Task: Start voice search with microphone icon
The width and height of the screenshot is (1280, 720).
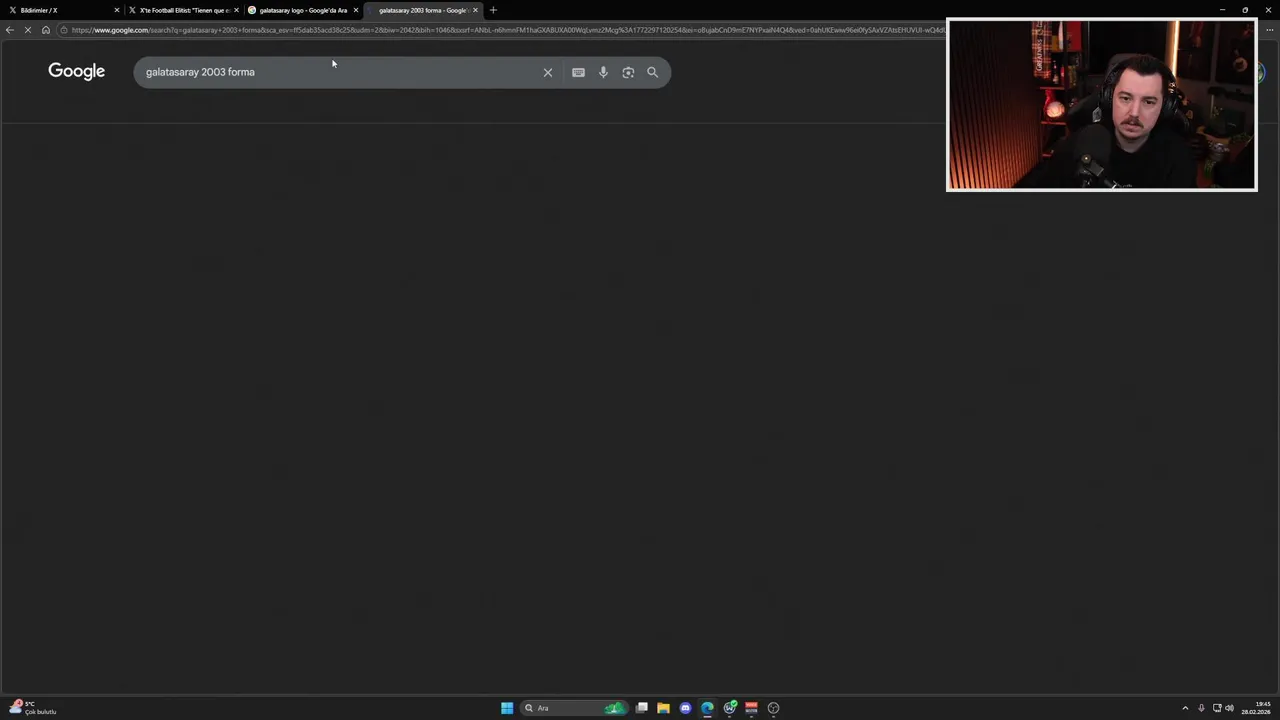Action: tap(603, 72)
